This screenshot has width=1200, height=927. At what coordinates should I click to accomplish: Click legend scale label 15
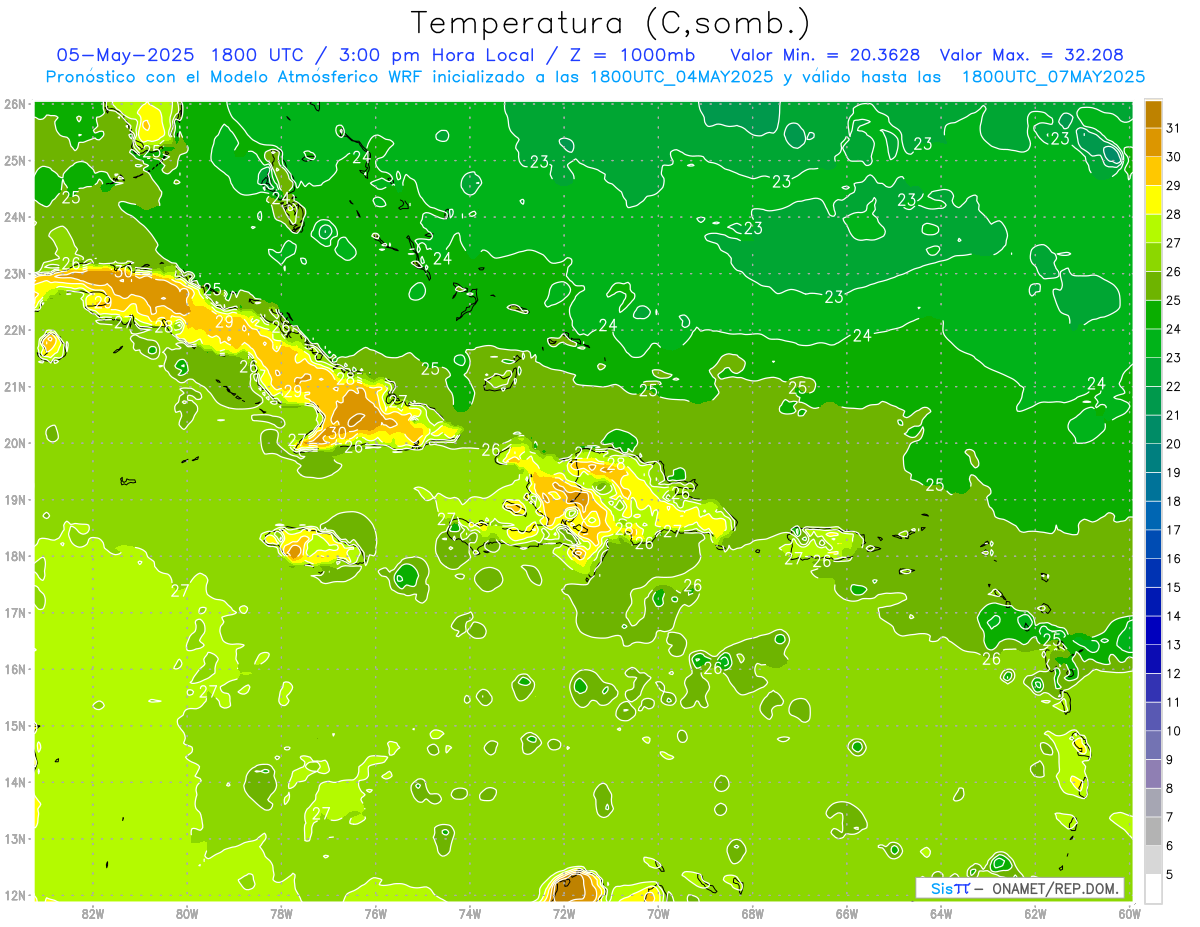point(1174,587)
